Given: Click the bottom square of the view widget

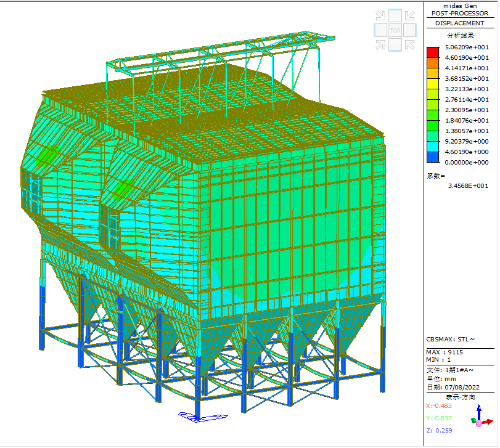Looking at the screenshot, I should coord(395,45).
